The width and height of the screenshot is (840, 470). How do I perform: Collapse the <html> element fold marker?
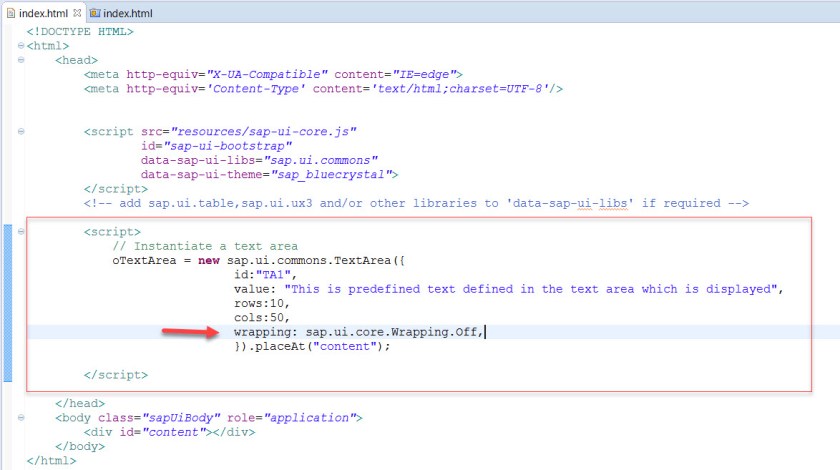(x=21, y=46)
